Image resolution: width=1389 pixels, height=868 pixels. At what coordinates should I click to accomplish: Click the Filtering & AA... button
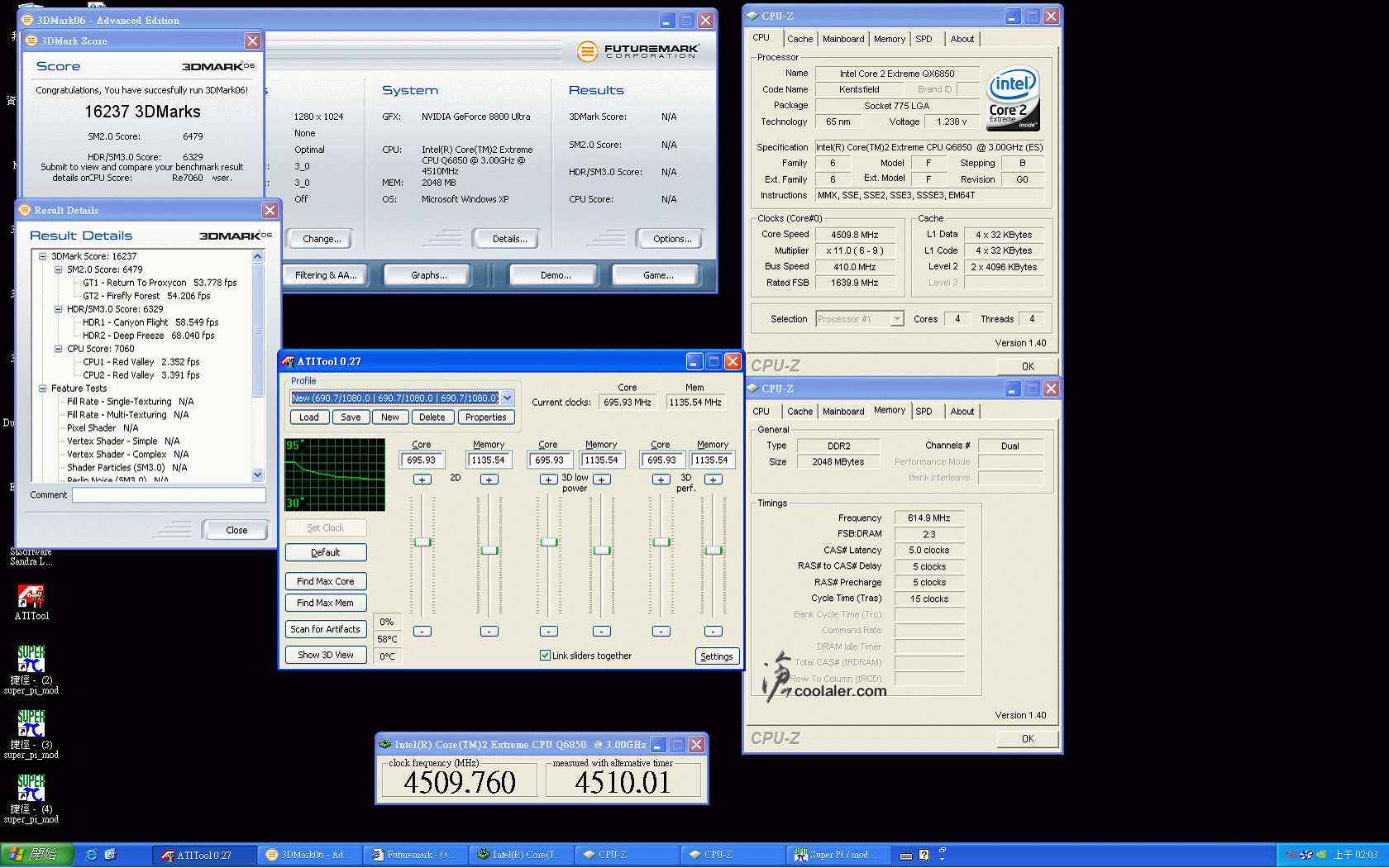click(327, 275)
